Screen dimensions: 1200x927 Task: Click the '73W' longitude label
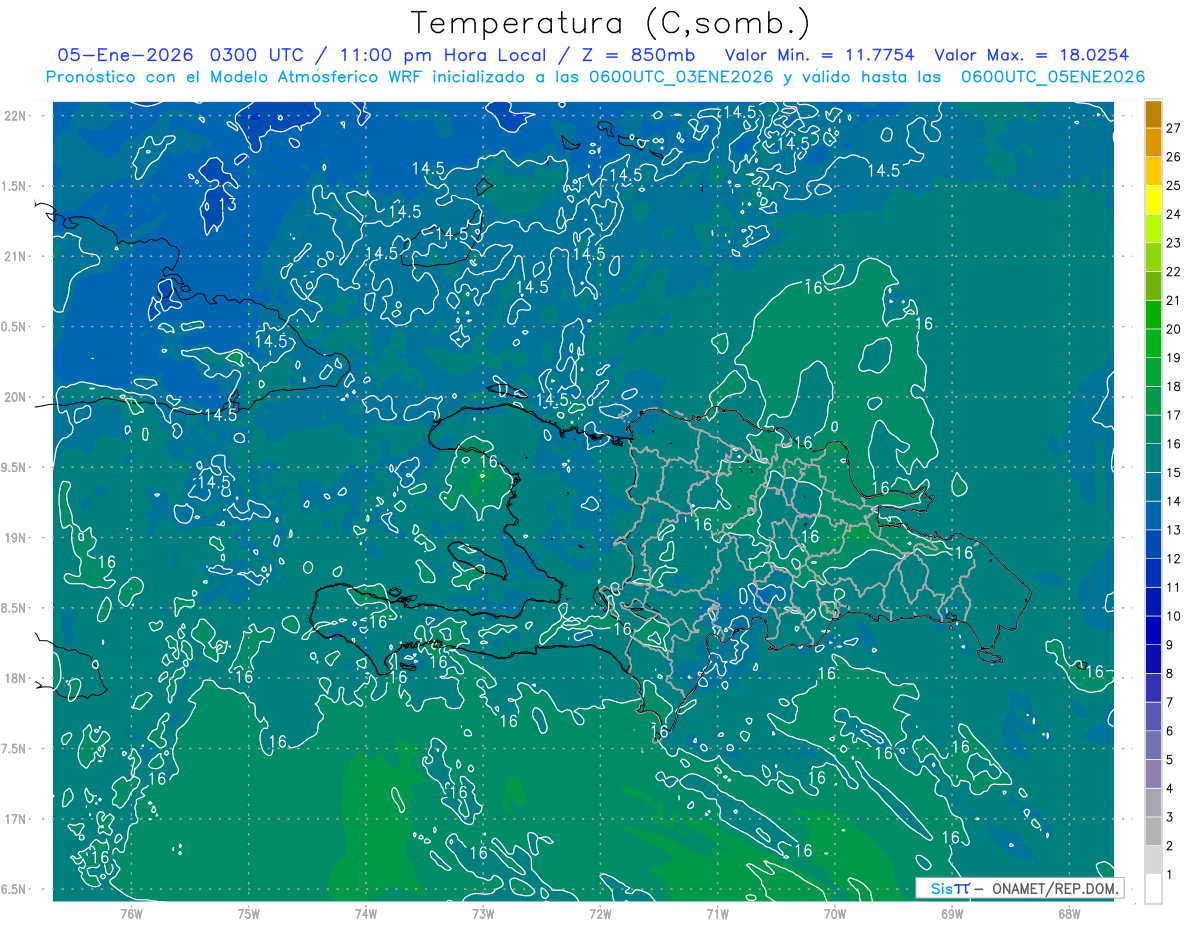click(x=483, y=913)
